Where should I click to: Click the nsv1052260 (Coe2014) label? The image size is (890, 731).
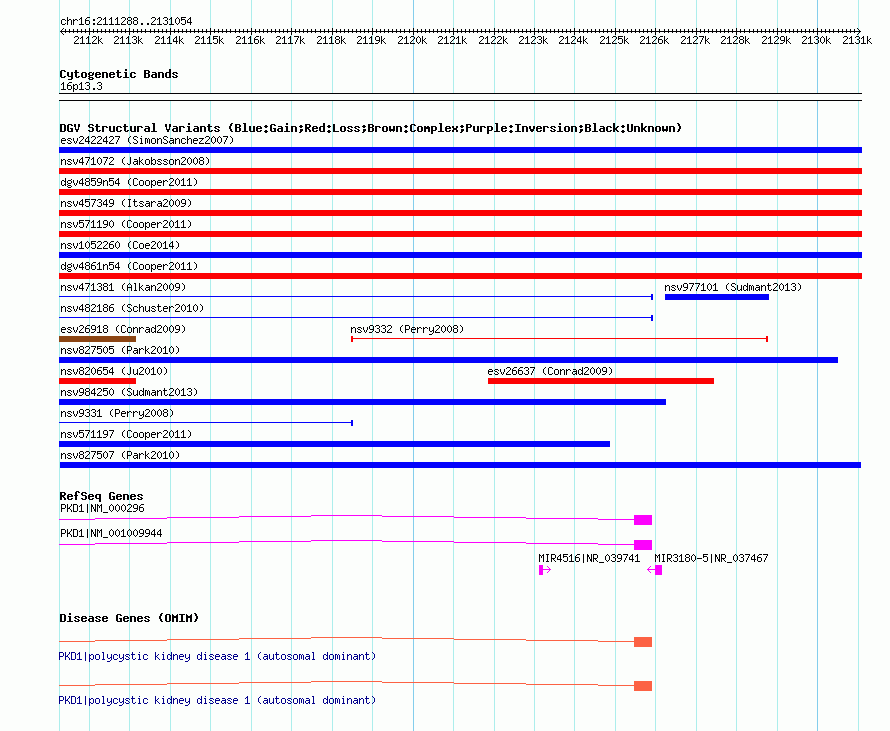point(120,245)
